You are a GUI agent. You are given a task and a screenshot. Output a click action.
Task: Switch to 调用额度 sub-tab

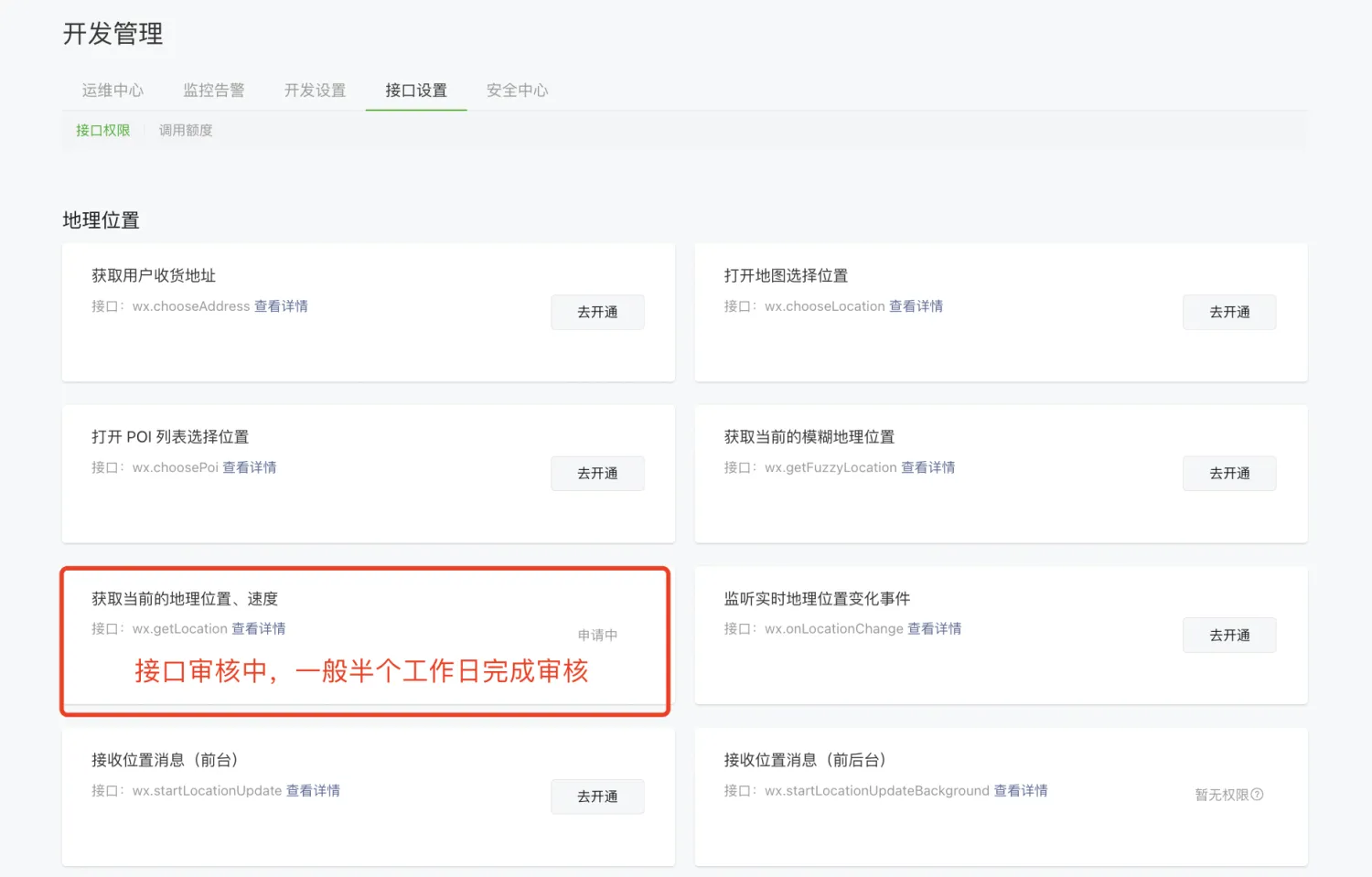click(x=186, y=131)
